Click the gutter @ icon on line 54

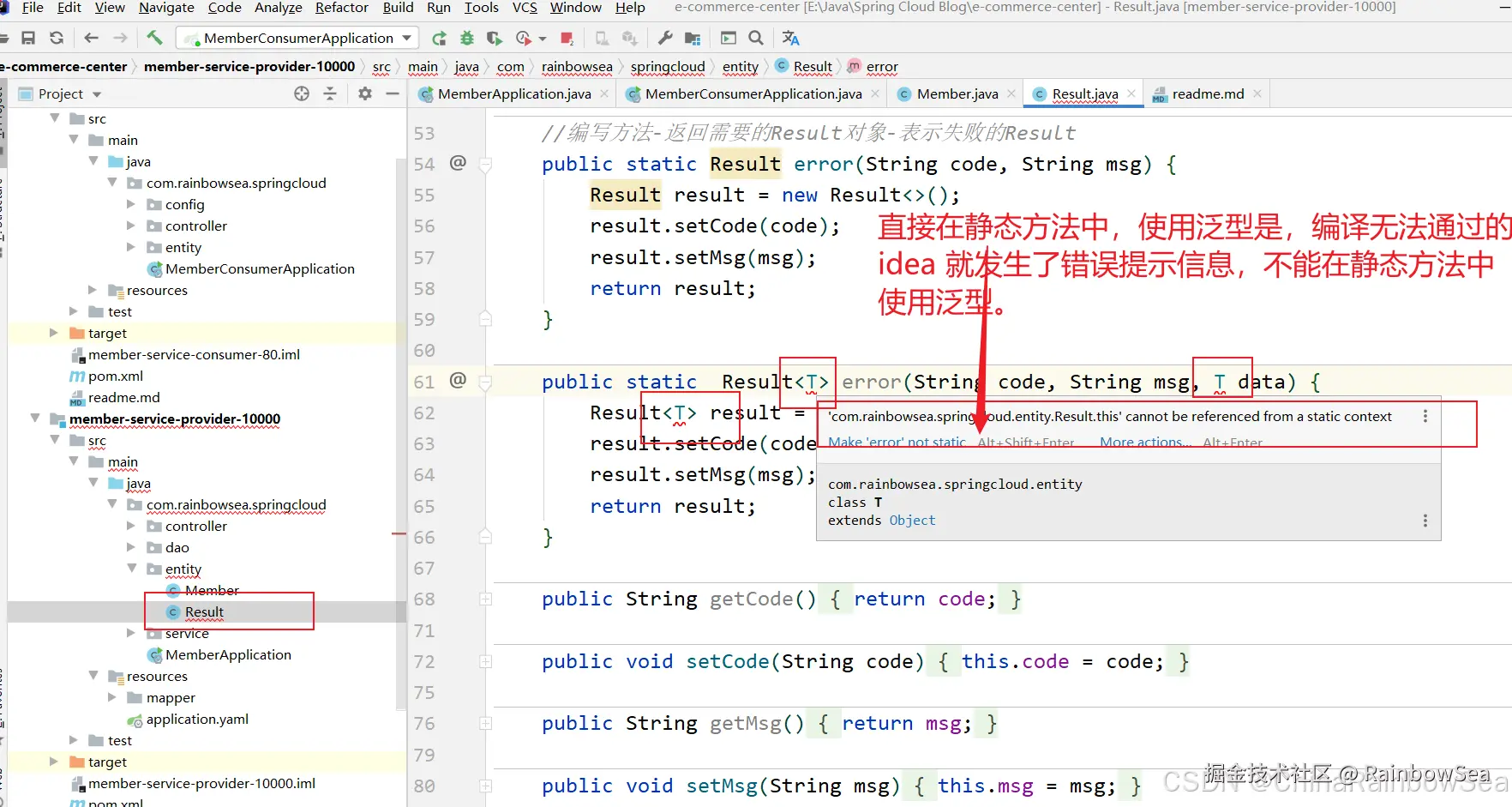459,163
